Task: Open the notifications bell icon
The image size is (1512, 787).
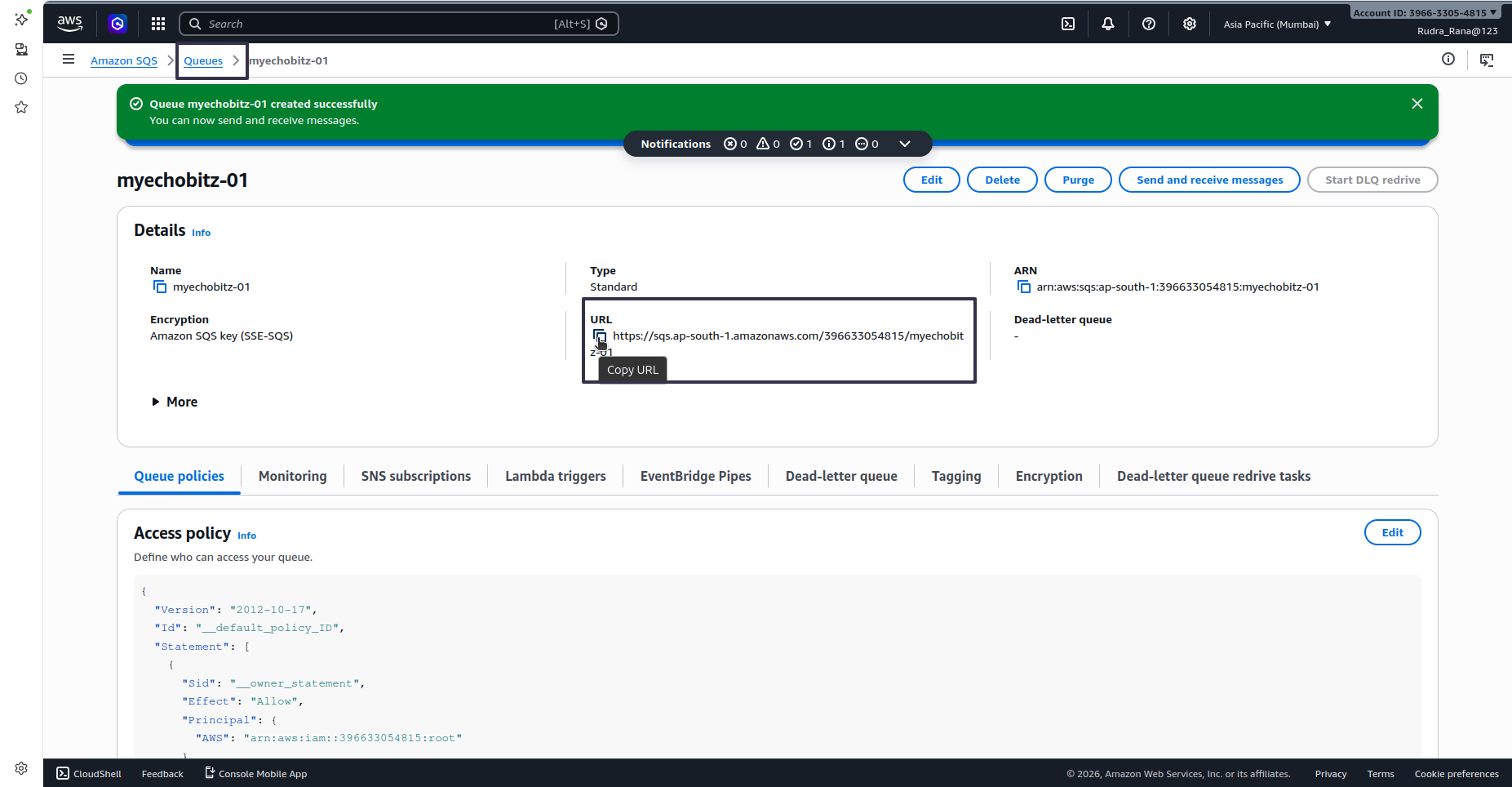Action: tap(1108, 24)
